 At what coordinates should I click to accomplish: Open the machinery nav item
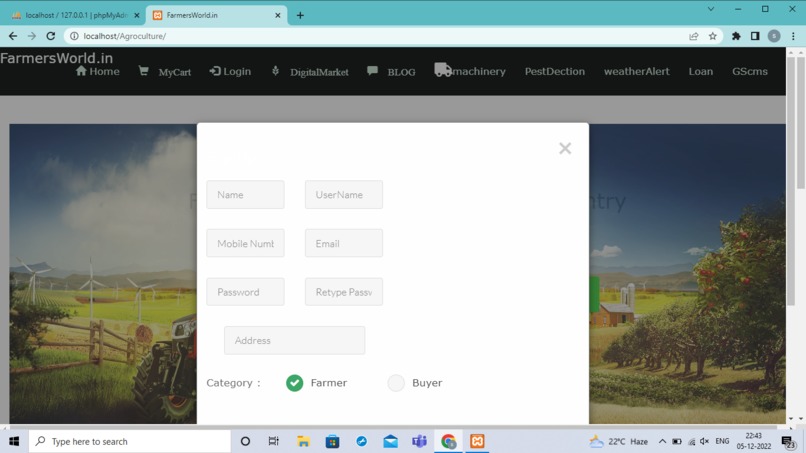(470, 70)
